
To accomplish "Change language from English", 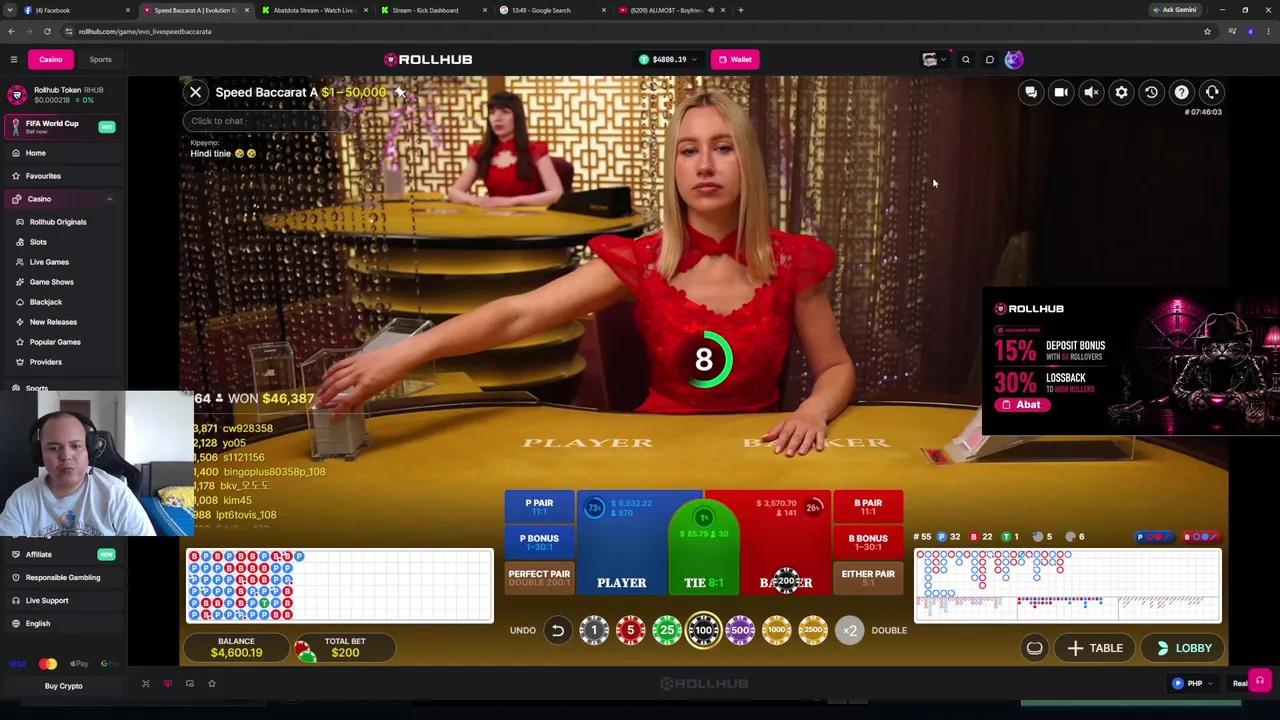I will 63,623.
